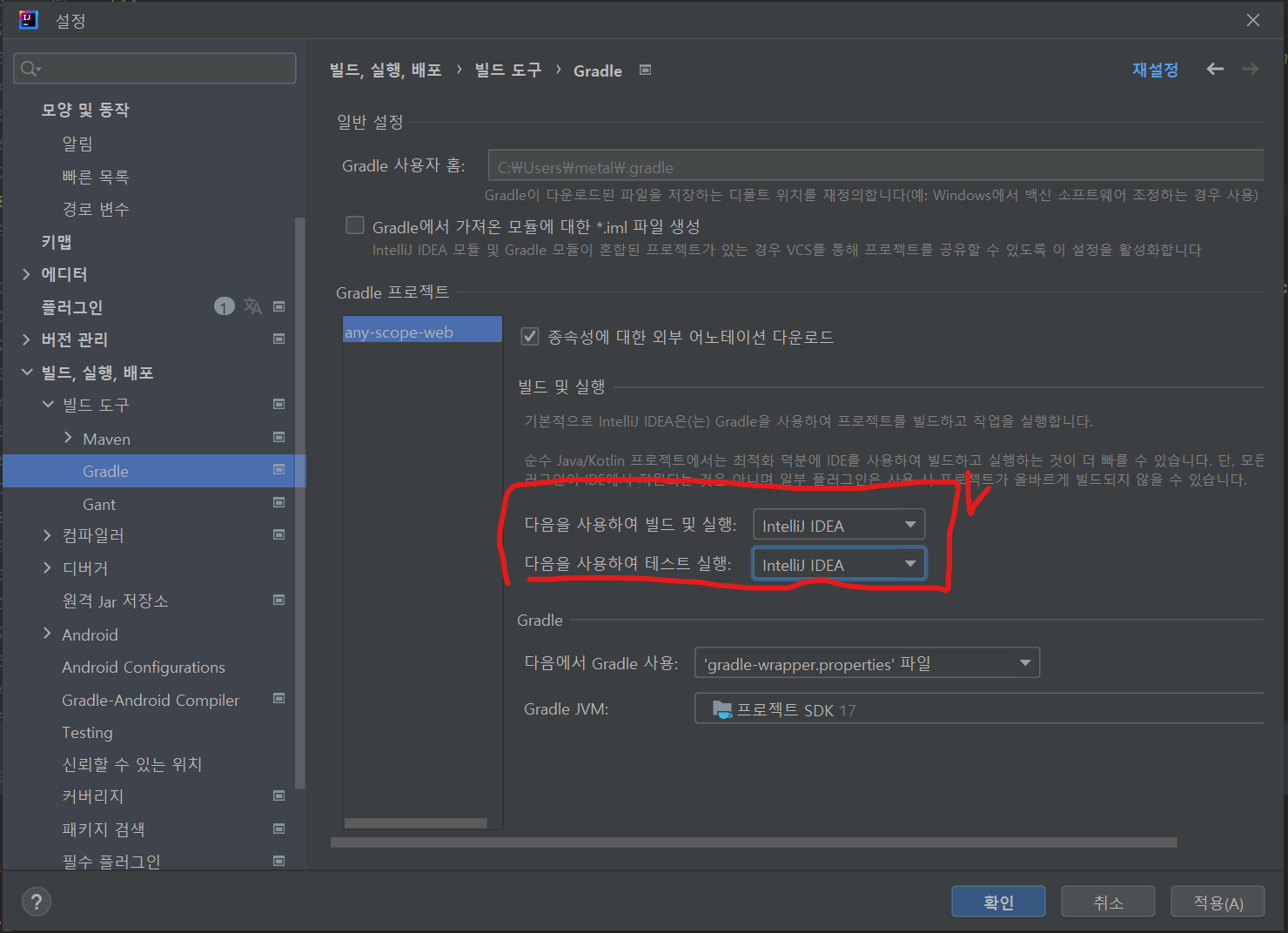Click the 확인 OK button
1288x933 pixels.
click(x=998, y=902)
